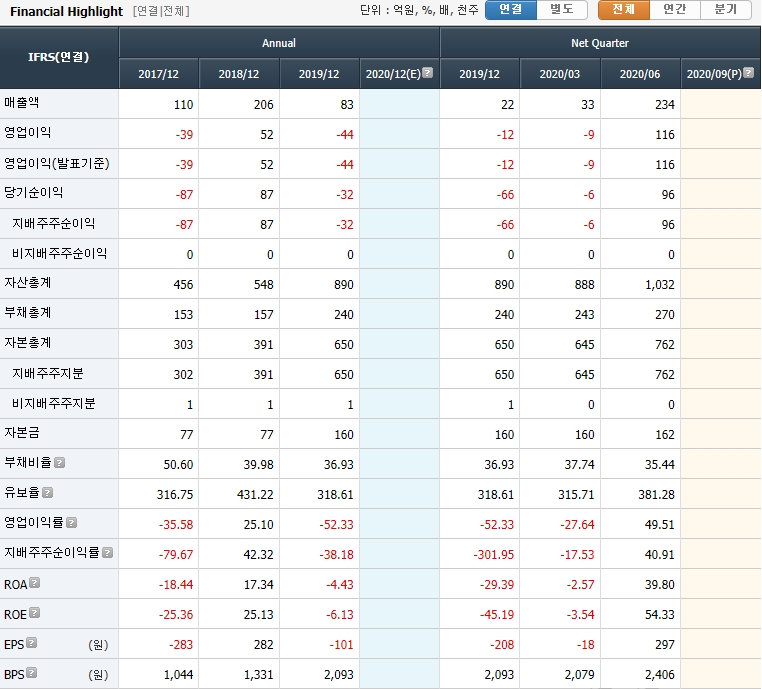The height and width of the screenshot is (689, 762).
Task: Open help icon beside 2020/12(E) header
Action: [427, 73]
